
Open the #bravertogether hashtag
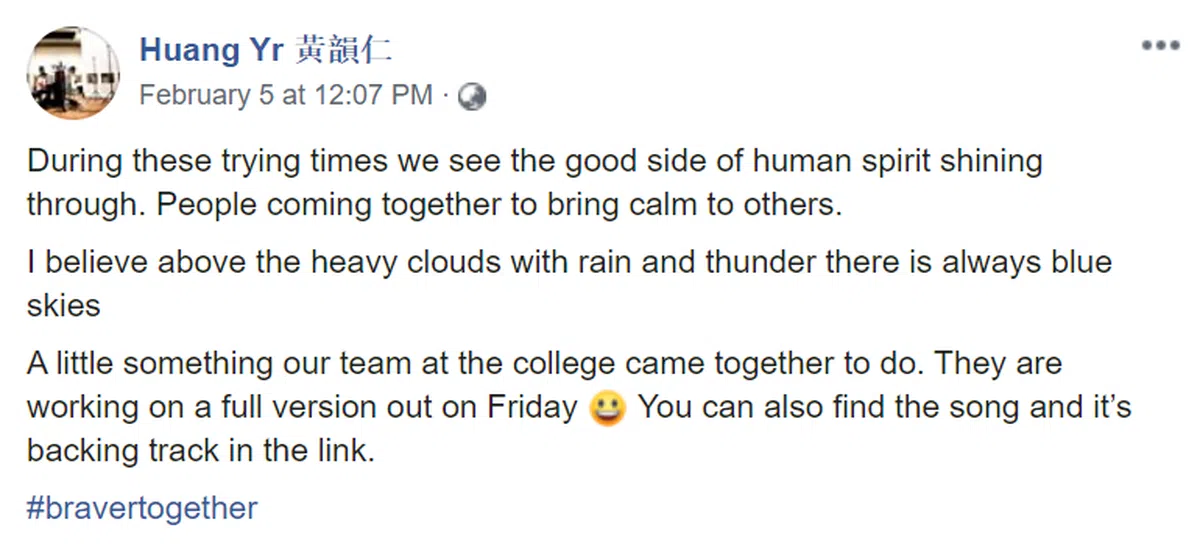click(x=142, y=508)
